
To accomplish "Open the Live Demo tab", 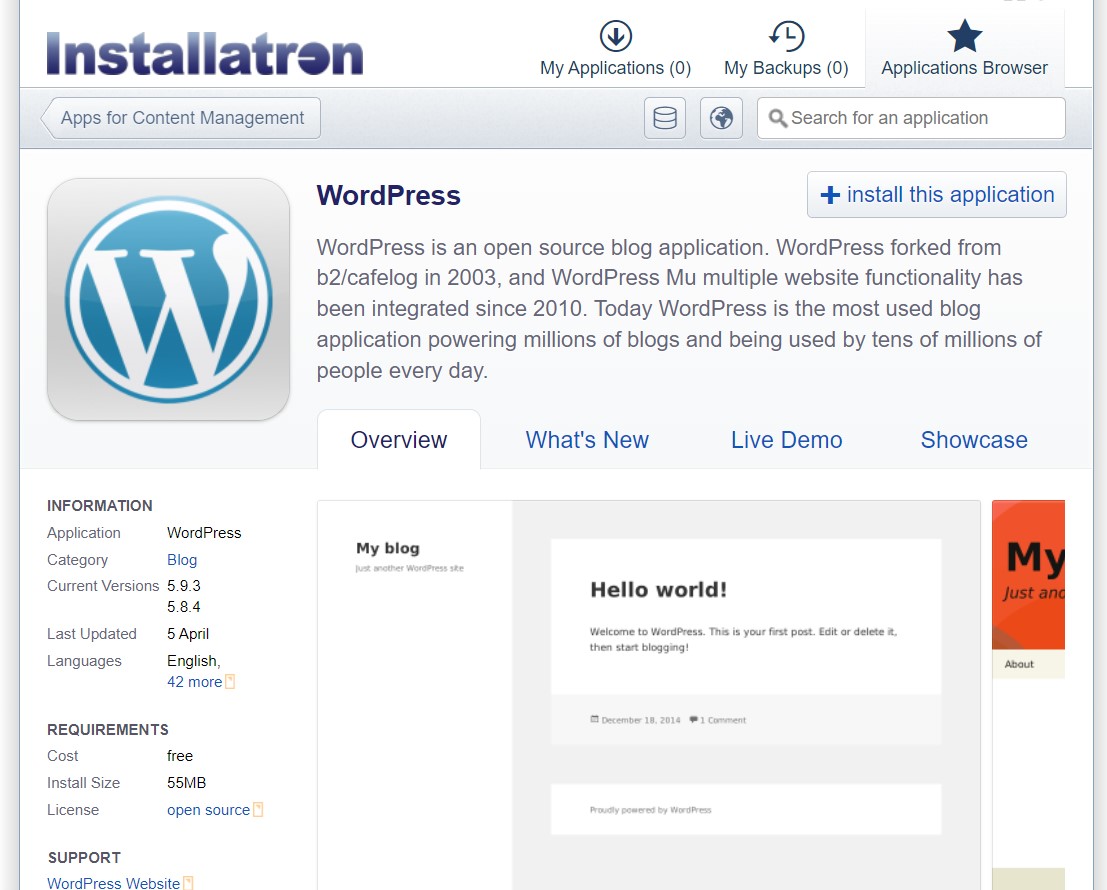I will 786,440.
